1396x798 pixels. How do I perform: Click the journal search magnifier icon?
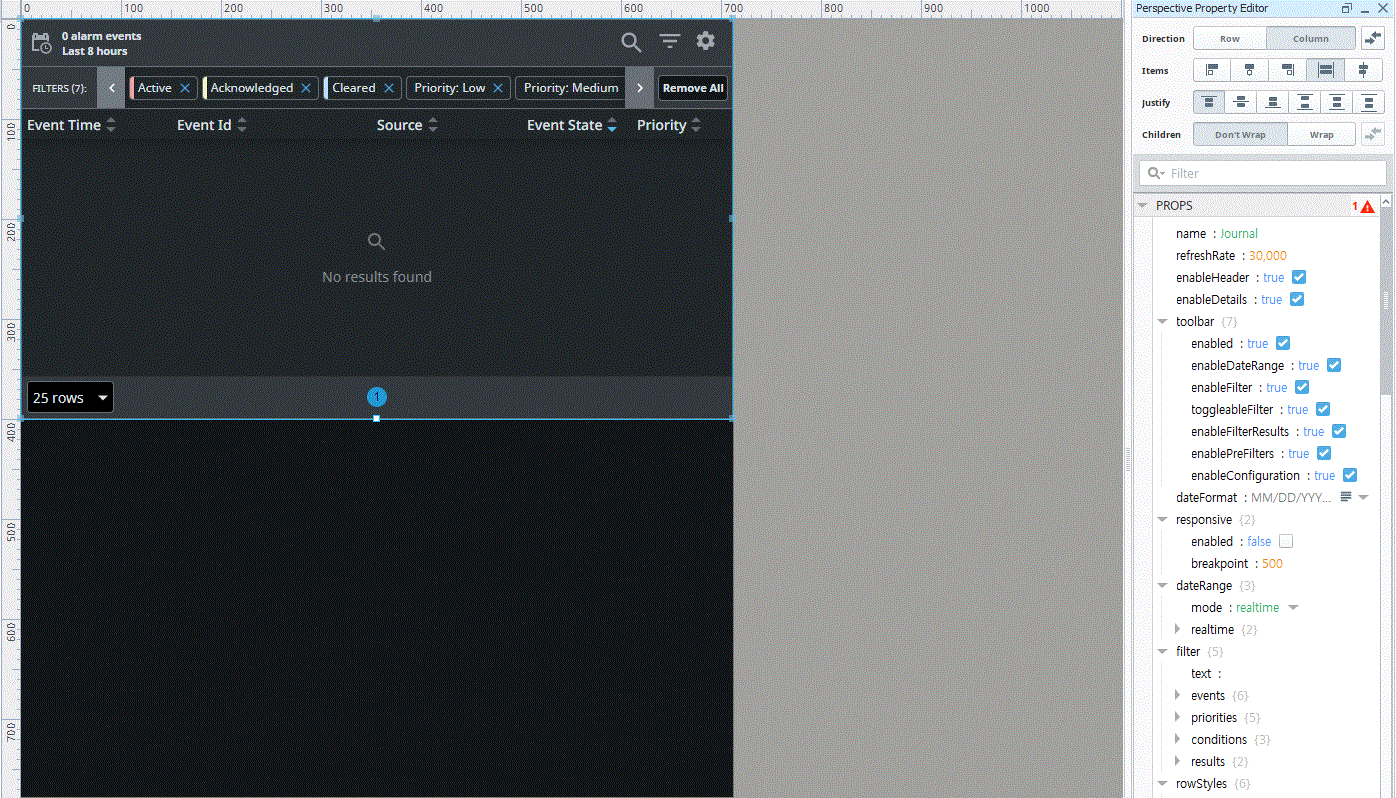coord(631,42)
